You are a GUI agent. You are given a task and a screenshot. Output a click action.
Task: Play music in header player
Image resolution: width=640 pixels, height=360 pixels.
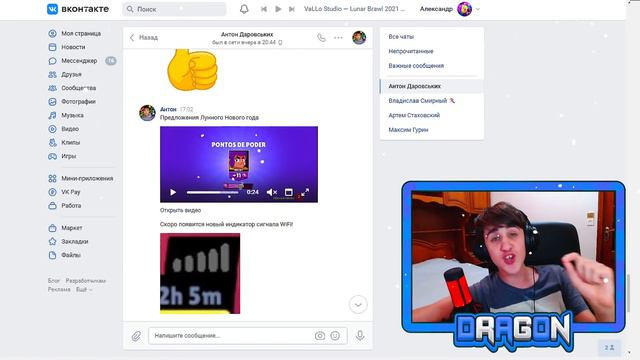click(x=278, y=9)
